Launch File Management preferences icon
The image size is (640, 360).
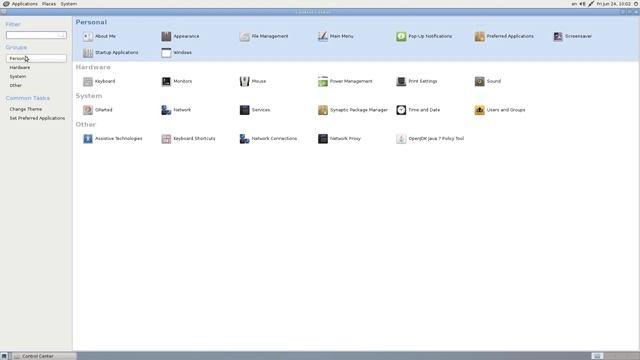(x=244, y=36)
